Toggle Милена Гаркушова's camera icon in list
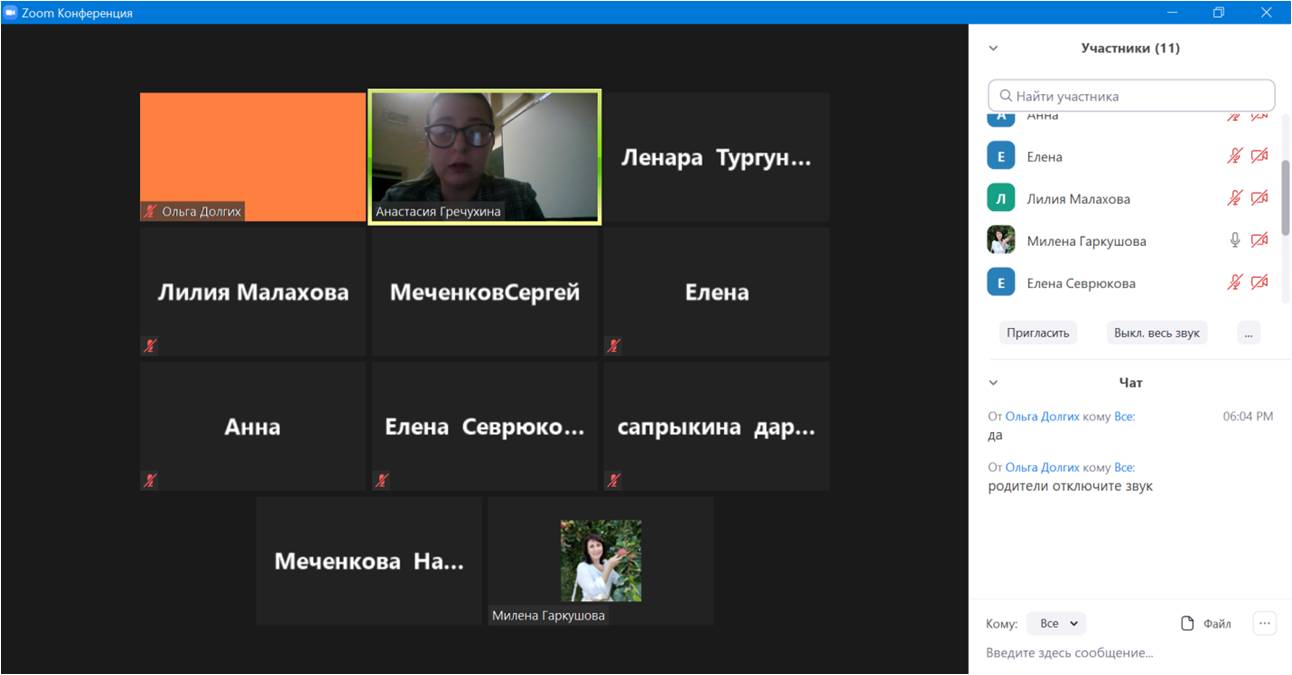 (x=1260, y=240)
